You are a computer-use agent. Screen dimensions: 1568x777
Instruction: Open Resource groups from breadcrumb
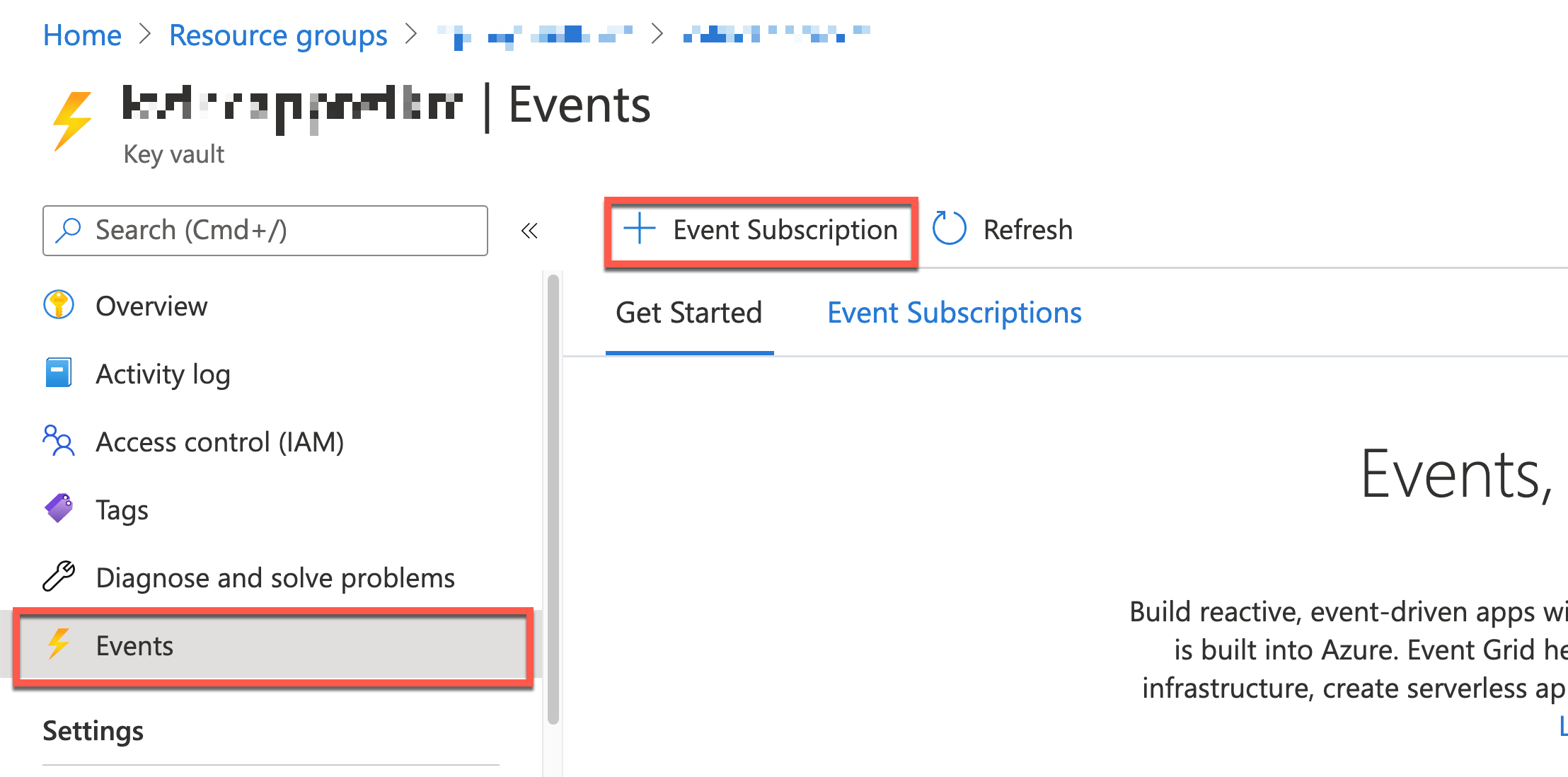(278, 34)
